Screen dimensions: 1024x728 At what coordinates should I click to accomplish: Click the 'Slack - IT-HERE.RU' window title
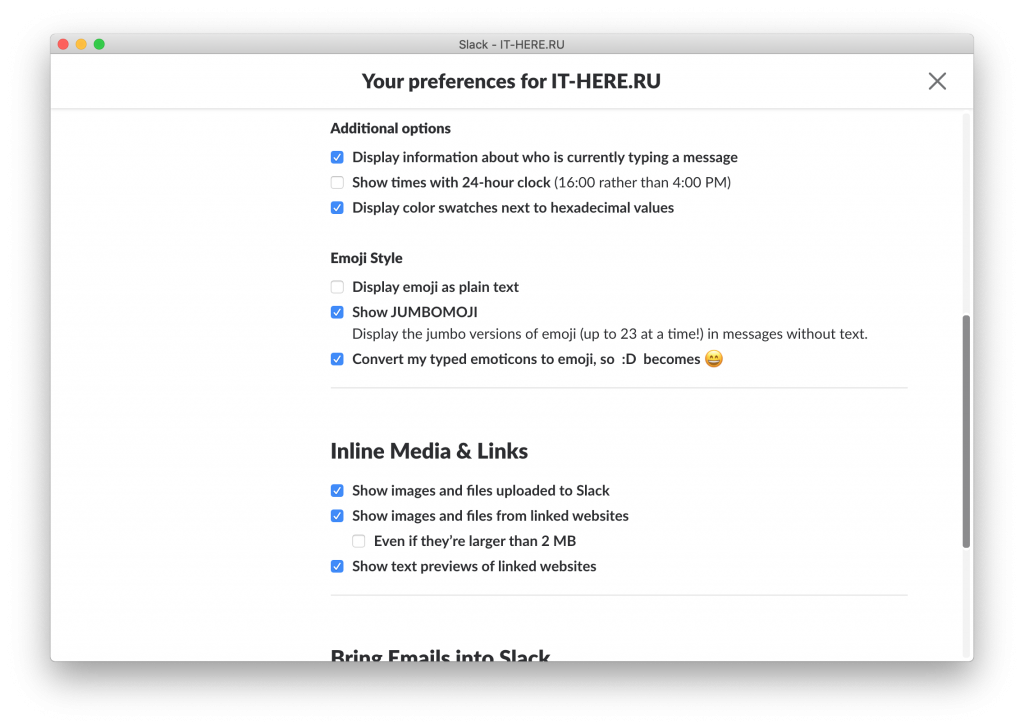(511, 44)
